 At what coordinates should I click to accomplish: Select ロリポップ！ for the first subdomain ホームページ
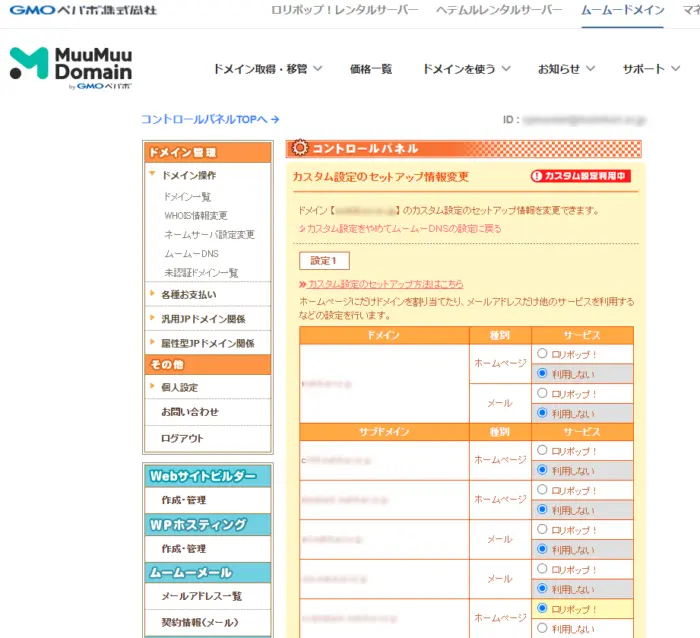coord(543,450)
